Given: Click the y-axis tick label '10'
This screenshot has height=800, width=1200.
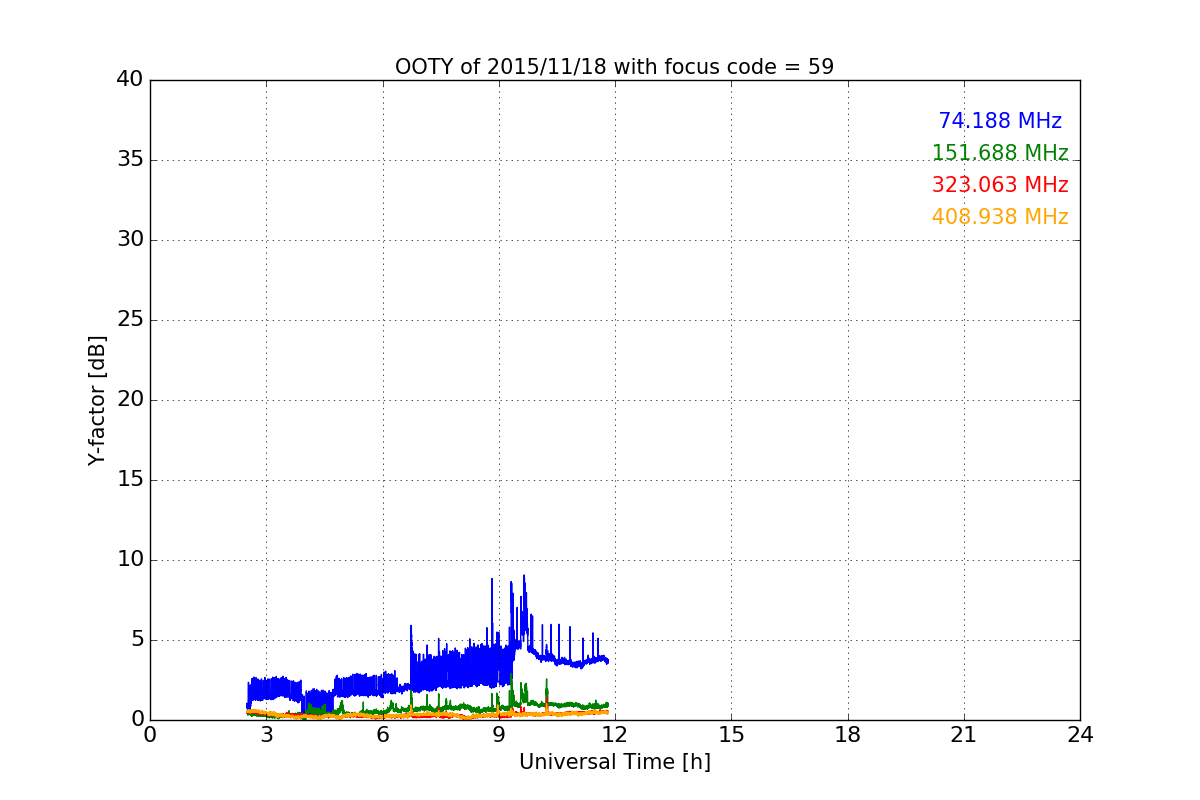Looking at the screenshot, I should 130,560.
